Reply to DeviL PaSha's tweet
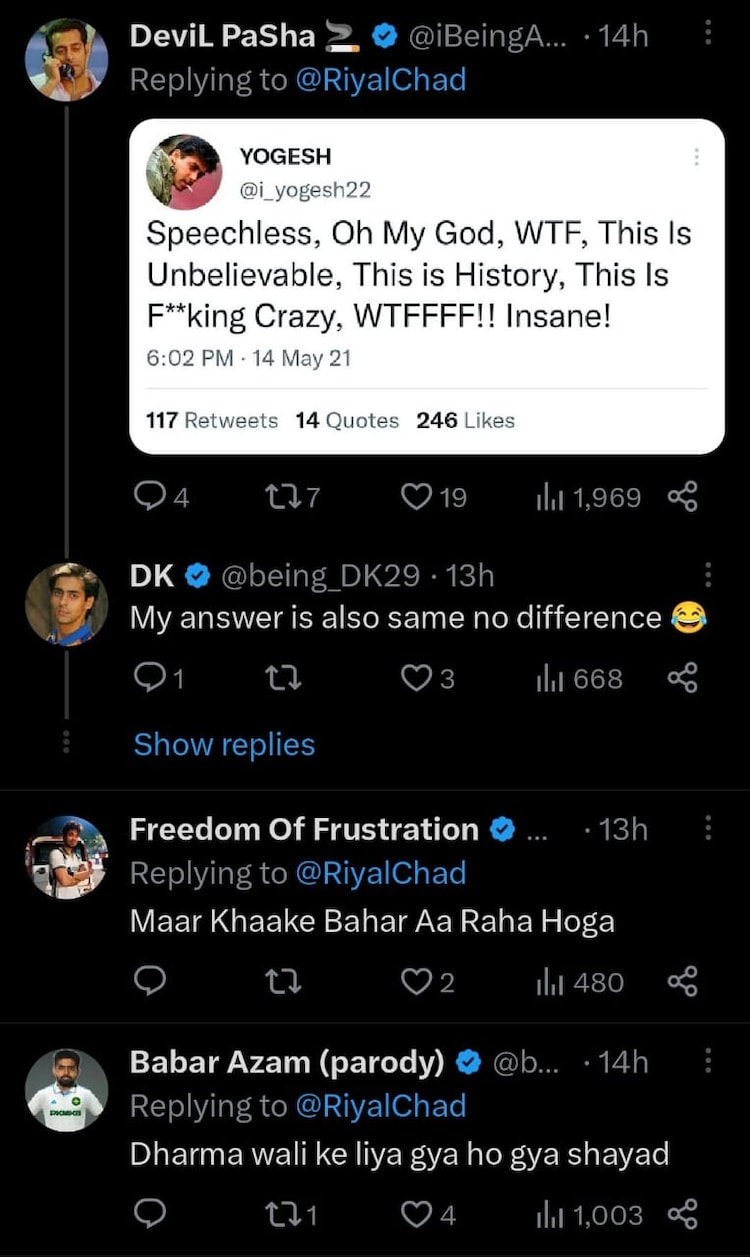The image size is (750, 1257). (150, 497)
